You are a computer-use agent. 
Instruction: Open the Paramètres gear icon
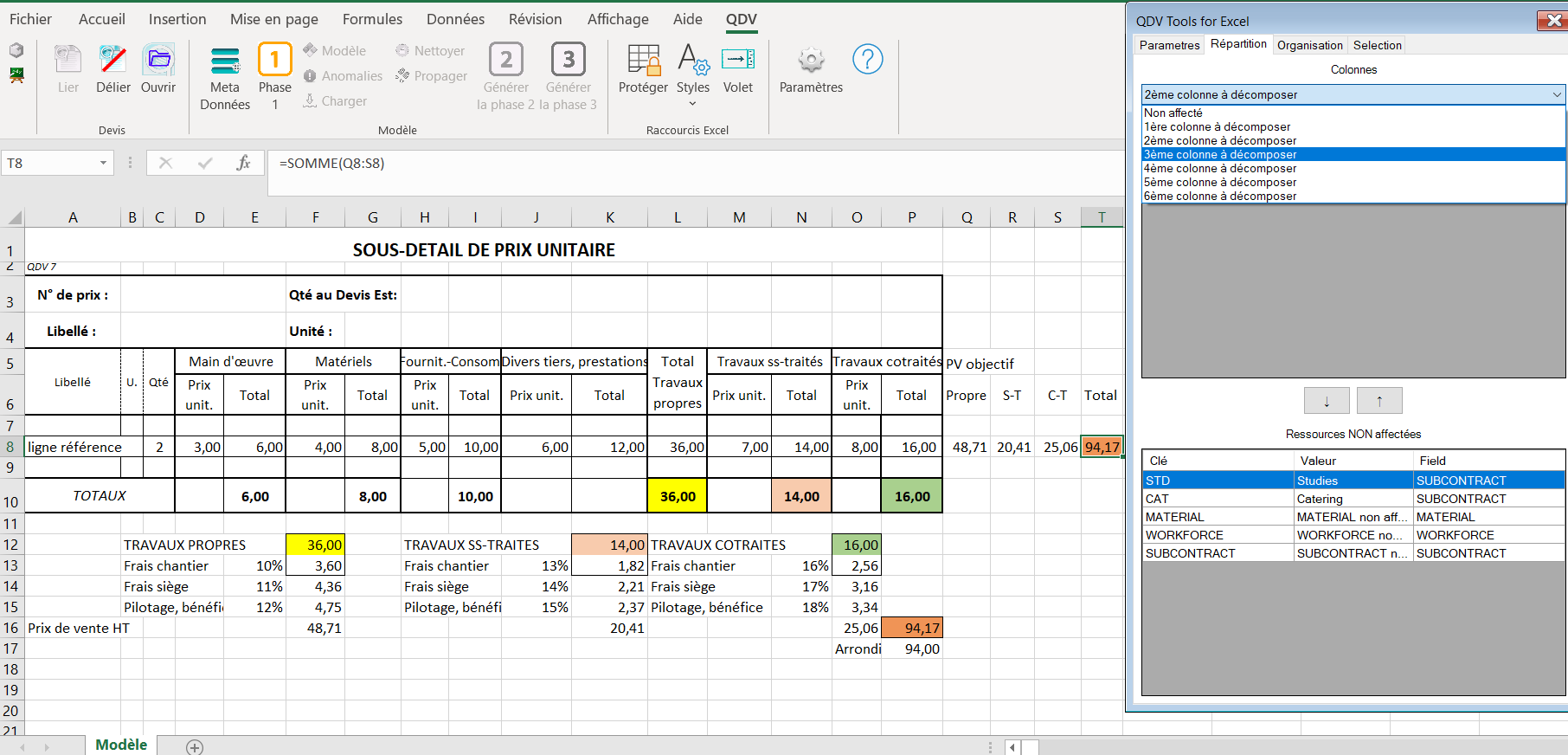coord(811,61)
